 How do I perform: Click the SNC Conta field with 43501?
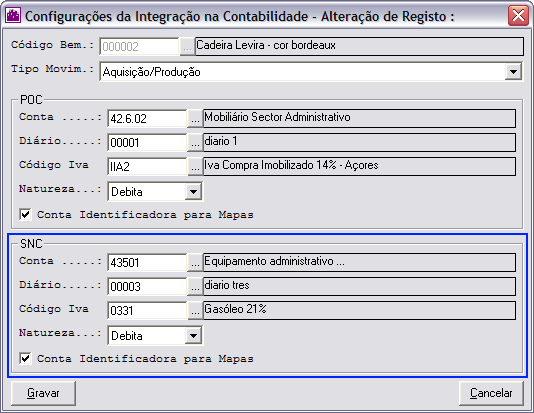[x=147, y=263]
